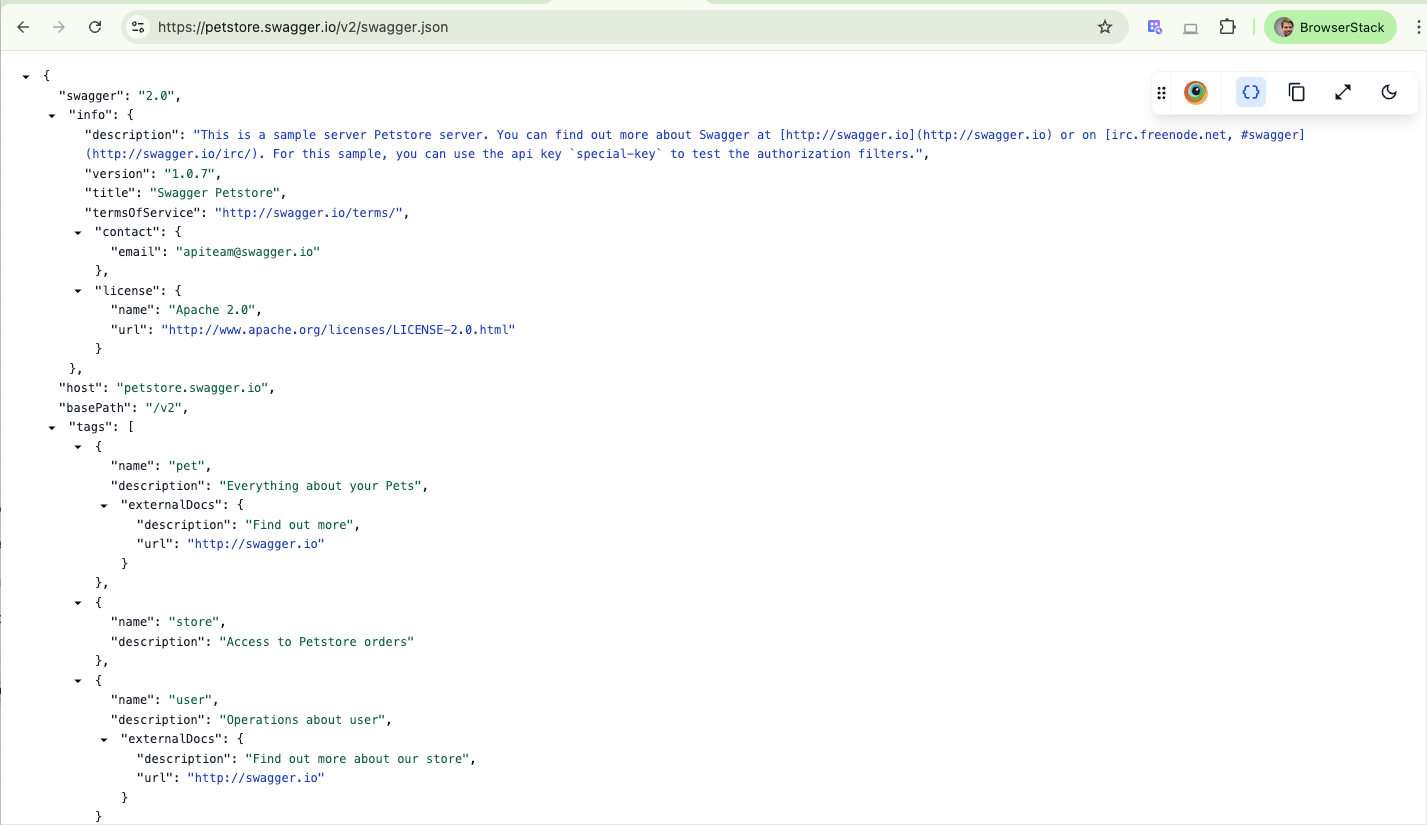The image size is (1427, 825).
Task: Bookmark the page with the star icon
Action: pos(1105,27)
